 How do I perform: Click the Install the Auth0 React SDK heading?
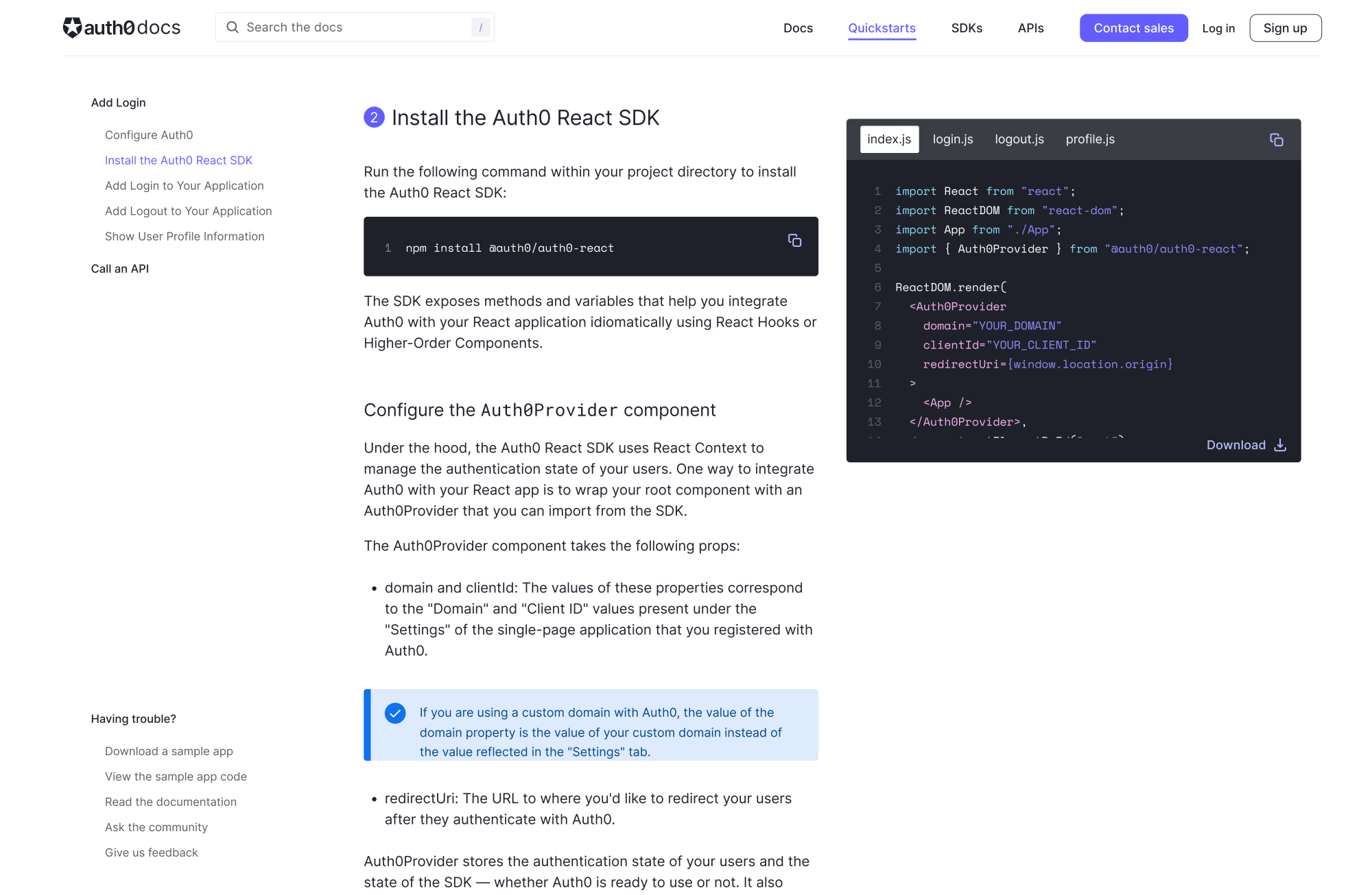tap(525, 118)
